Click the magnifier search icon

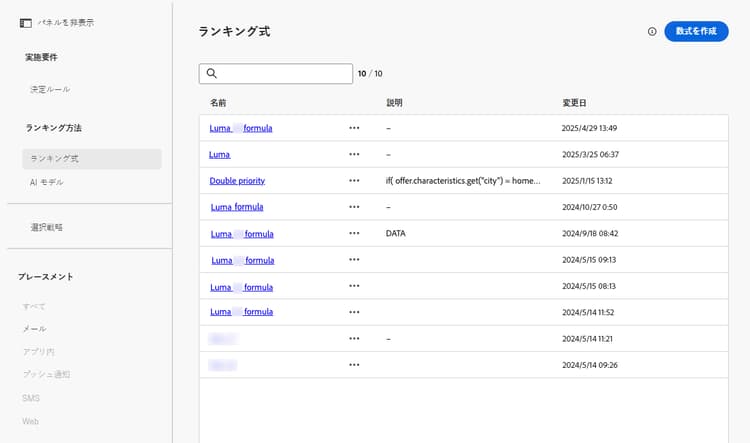pyautogui.click(x=210, y=73)
